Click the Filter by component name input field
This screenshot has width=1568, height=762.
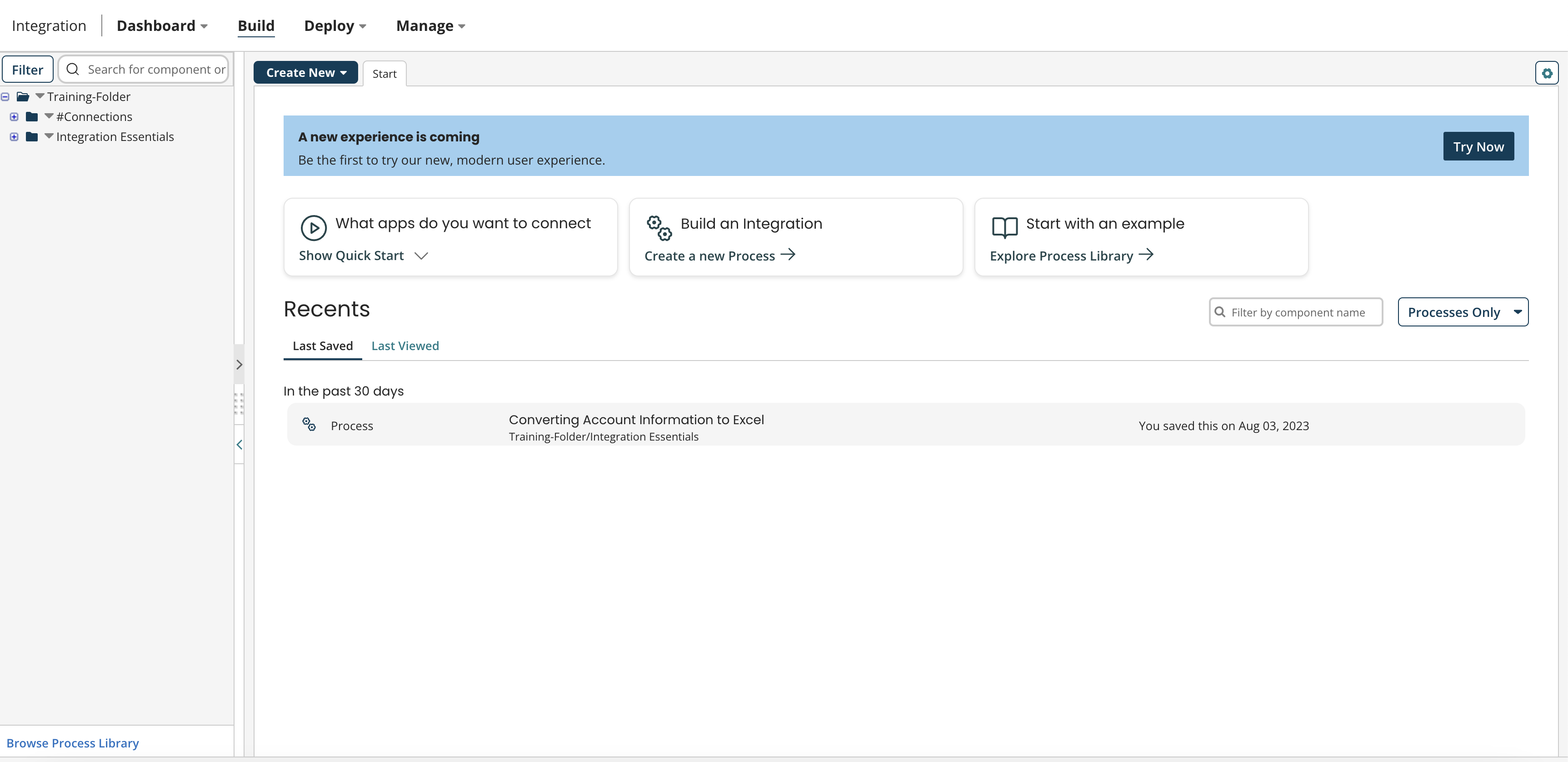(1296, 312)
